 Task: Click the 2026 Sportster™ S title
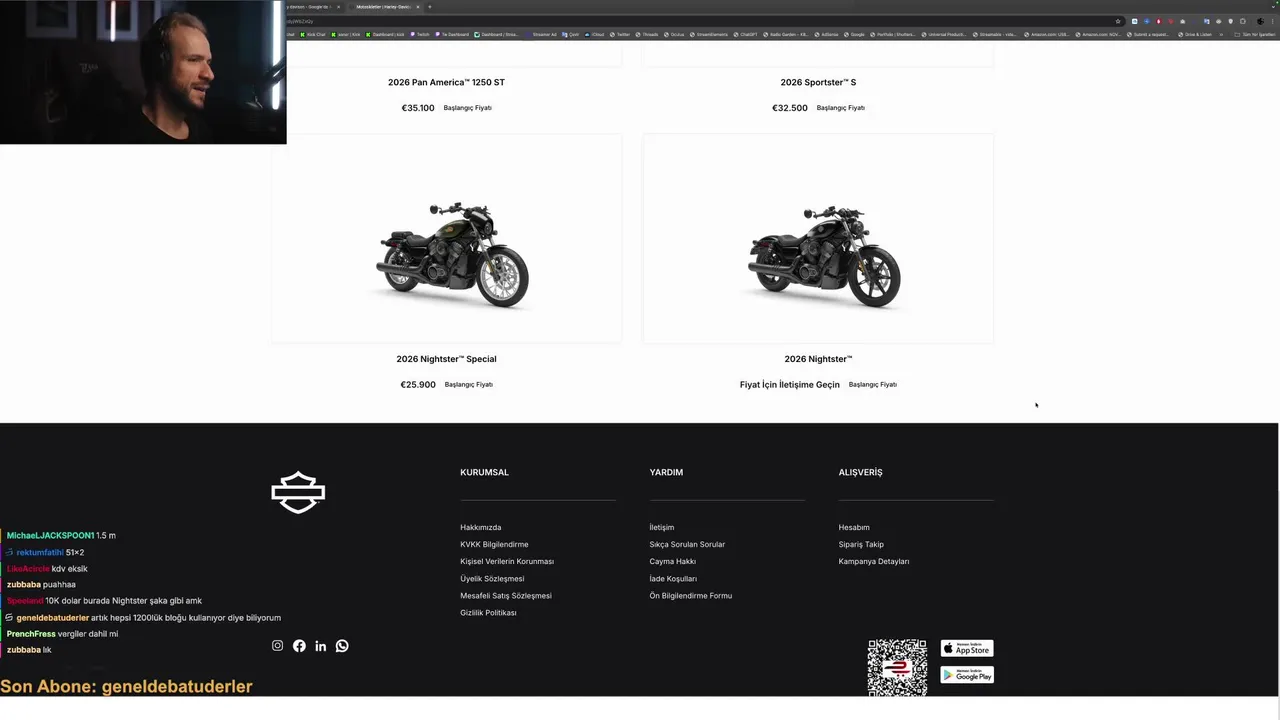[818, 82]
